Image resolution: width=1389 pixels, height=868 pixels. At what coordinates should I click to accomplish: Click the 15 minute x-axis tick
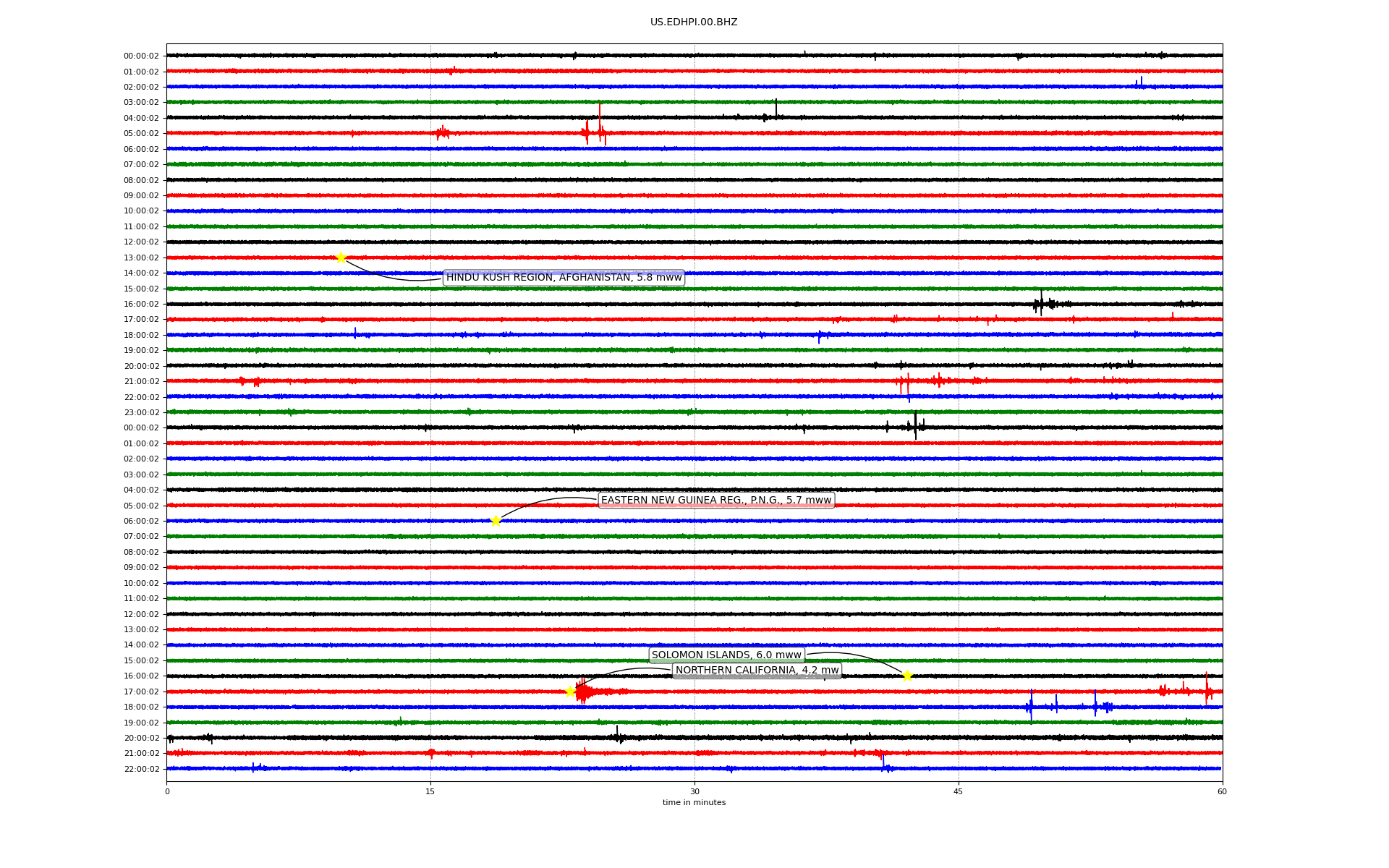[430, 791]
